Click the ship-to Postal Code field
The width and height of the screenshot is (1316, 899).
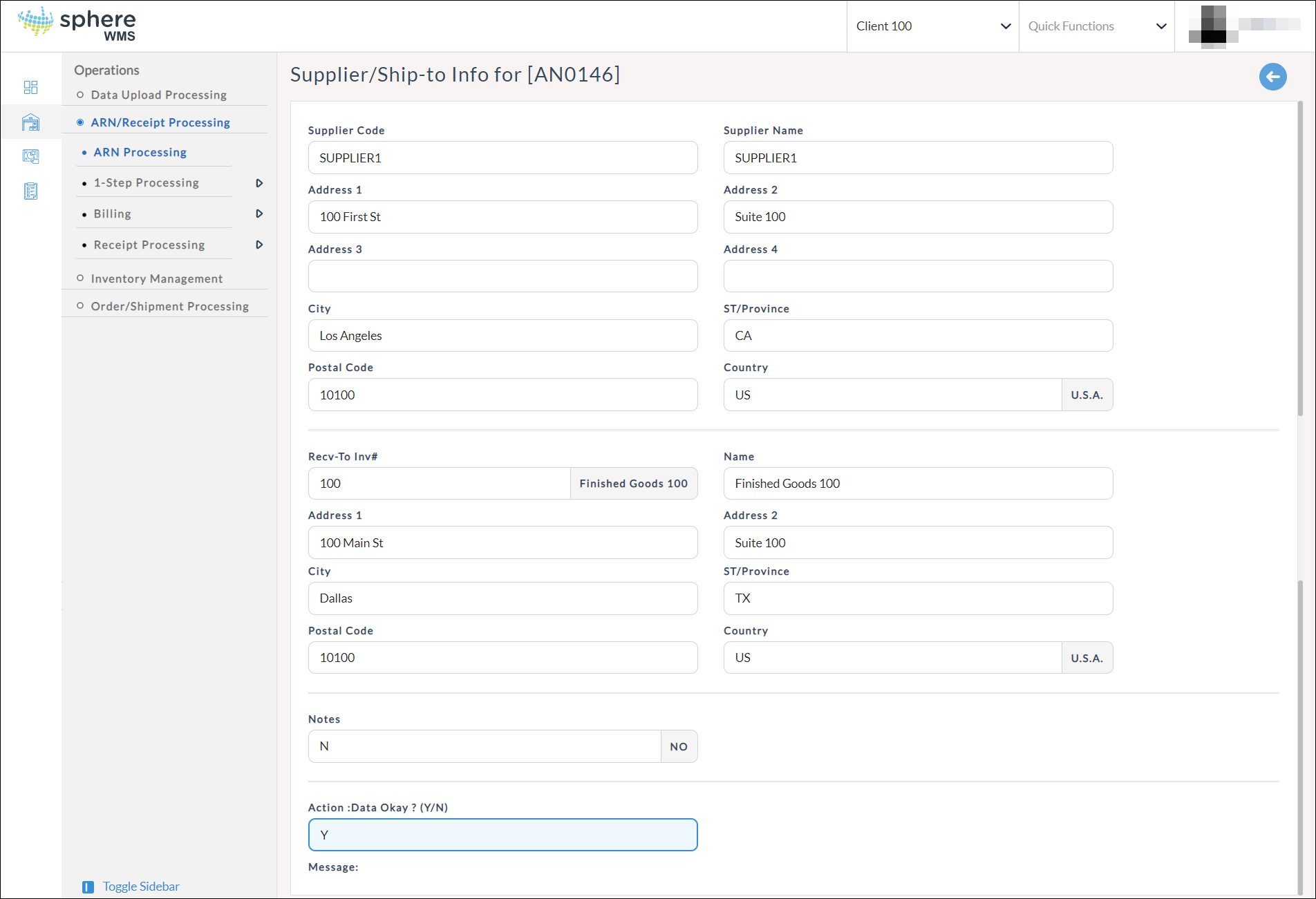502,658
